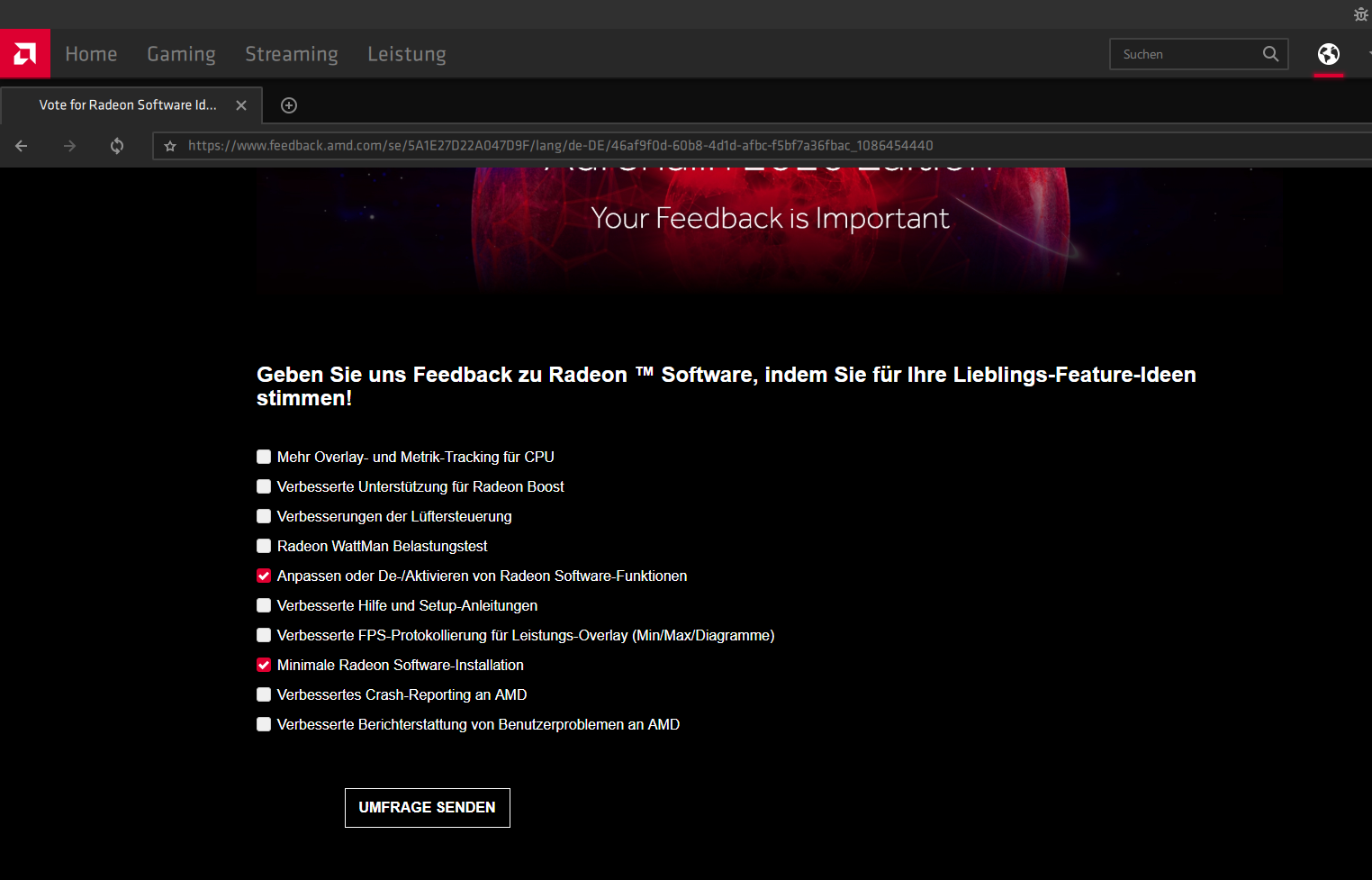The image size is (1372, 880).
Task: Click the AMD logo icon
Action: click(25, 54)
